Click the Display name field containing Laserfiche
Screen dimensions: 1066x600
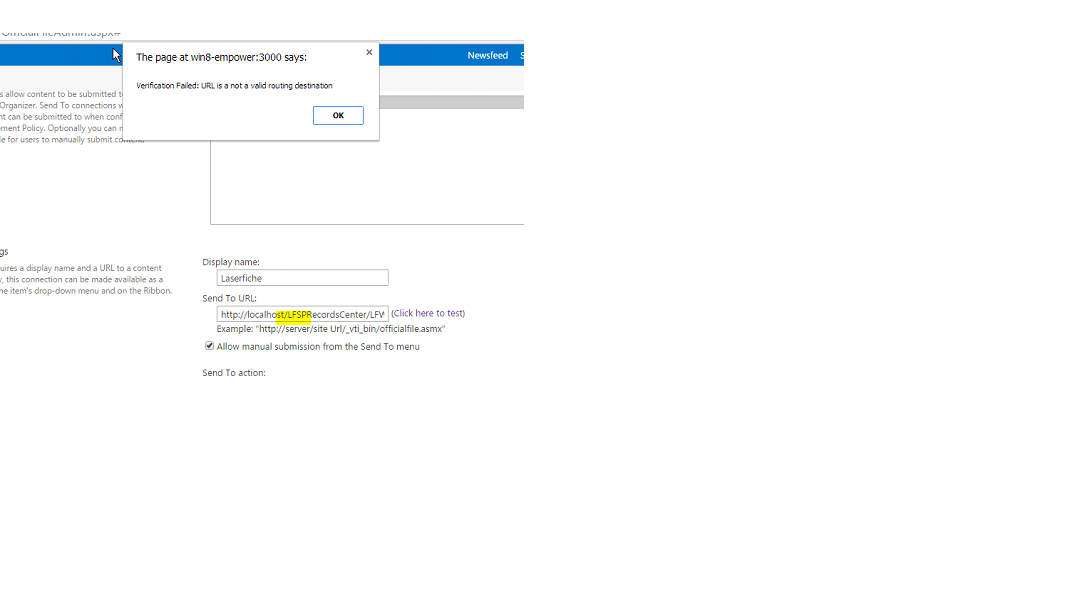[x=302, y=278]
